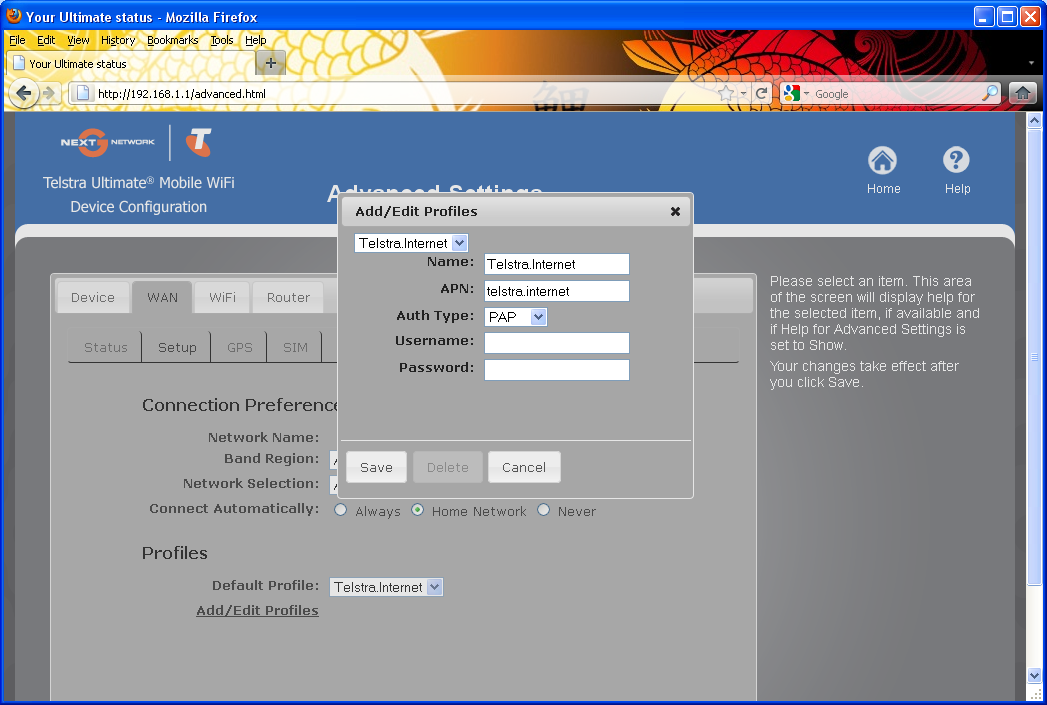Screen dimensions: 1047x705
Task: Open the address bar history dropdown arrow
Action: pyautogui.click(x=743, y=93)
